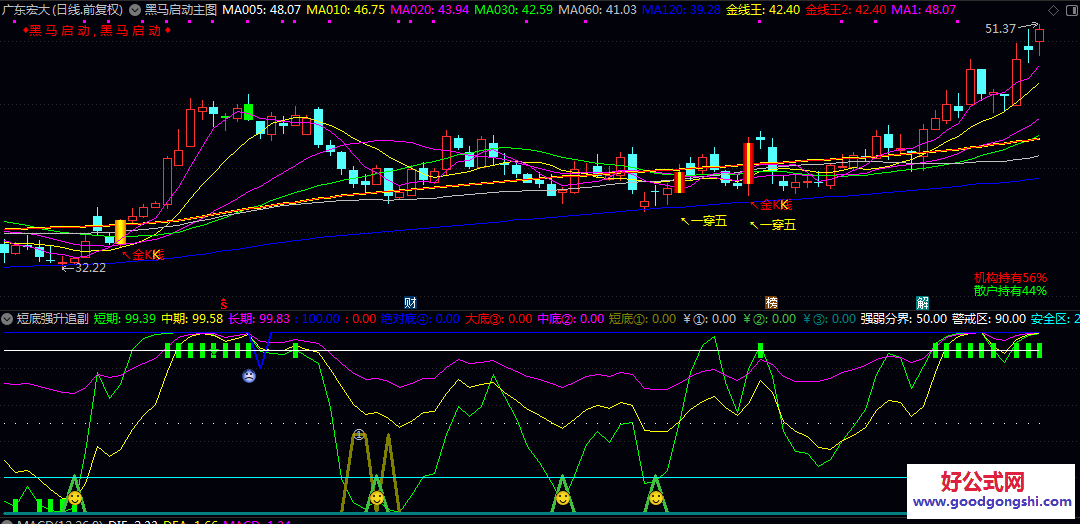This screenshot has width=1080, height=524.
Task: Click the leftmost yellow smiley signal icon
Action: 75,497
